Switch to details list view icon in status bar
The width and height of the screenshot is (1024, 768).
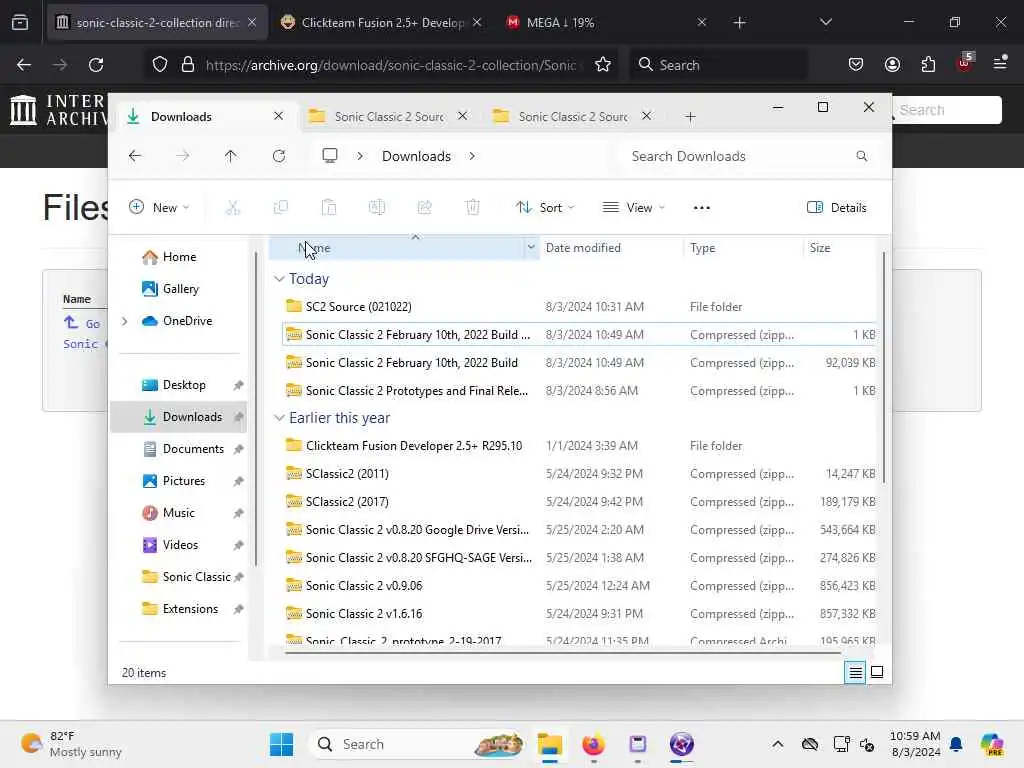[x=855, y=672]
